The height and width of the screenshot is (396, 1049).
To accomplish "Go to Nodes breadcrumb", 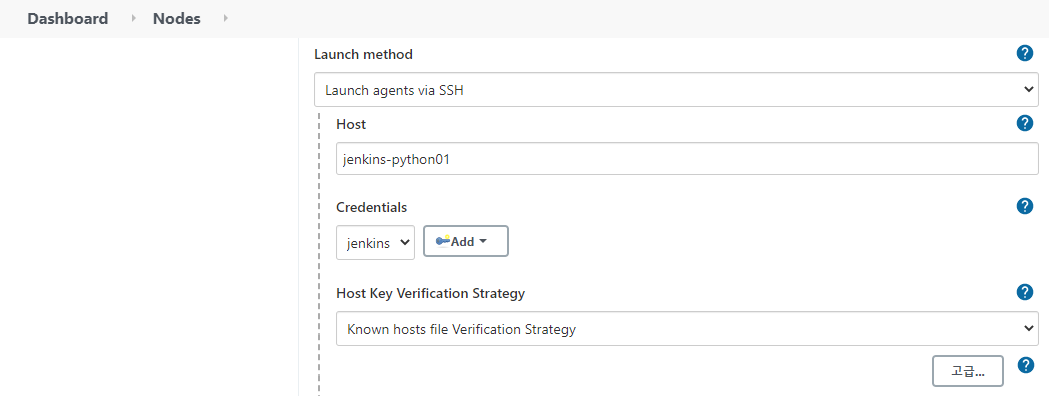I will coord(177,19).
